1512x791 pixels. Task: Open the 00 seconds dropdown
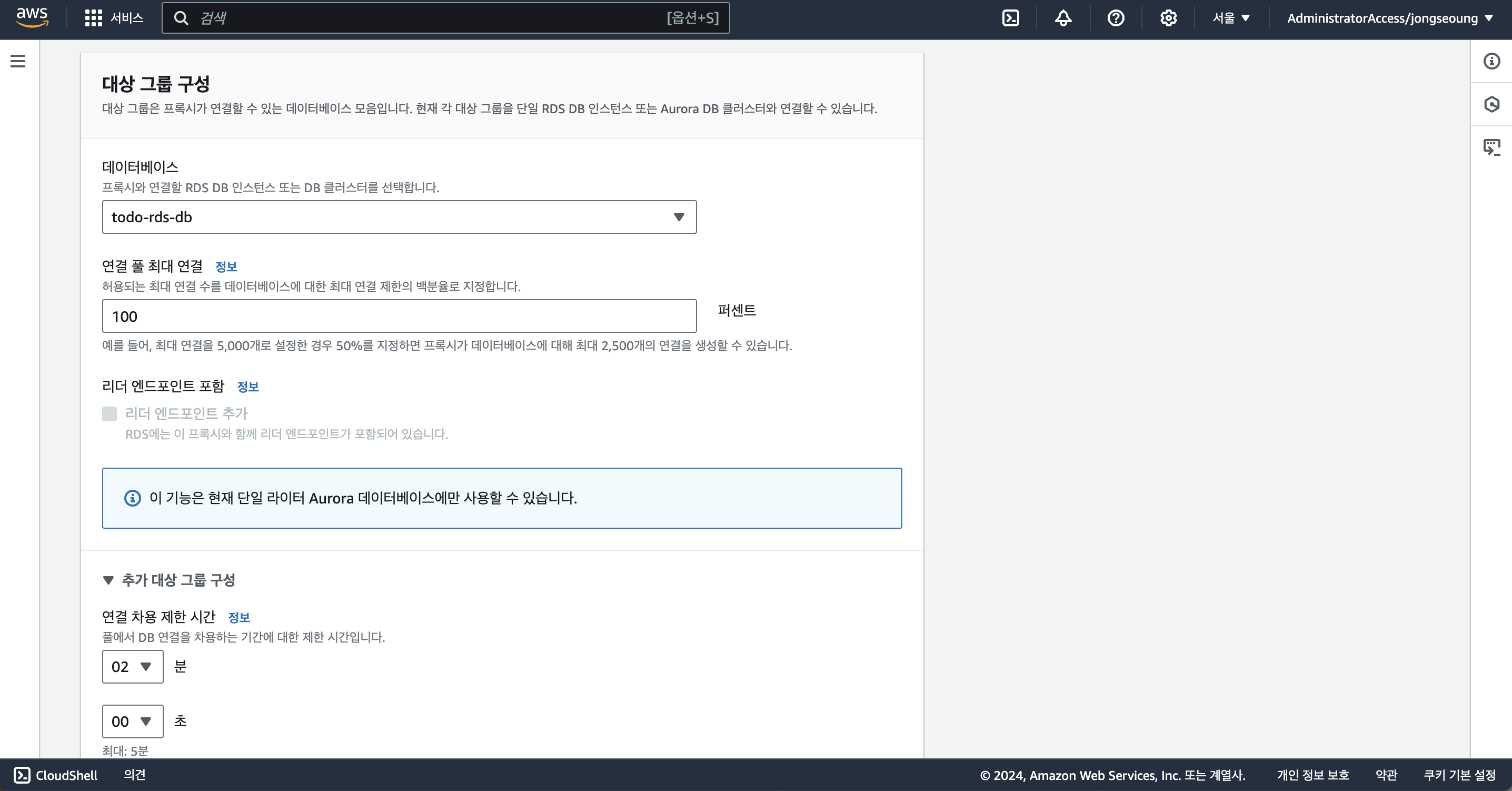[x=133, y=721]
